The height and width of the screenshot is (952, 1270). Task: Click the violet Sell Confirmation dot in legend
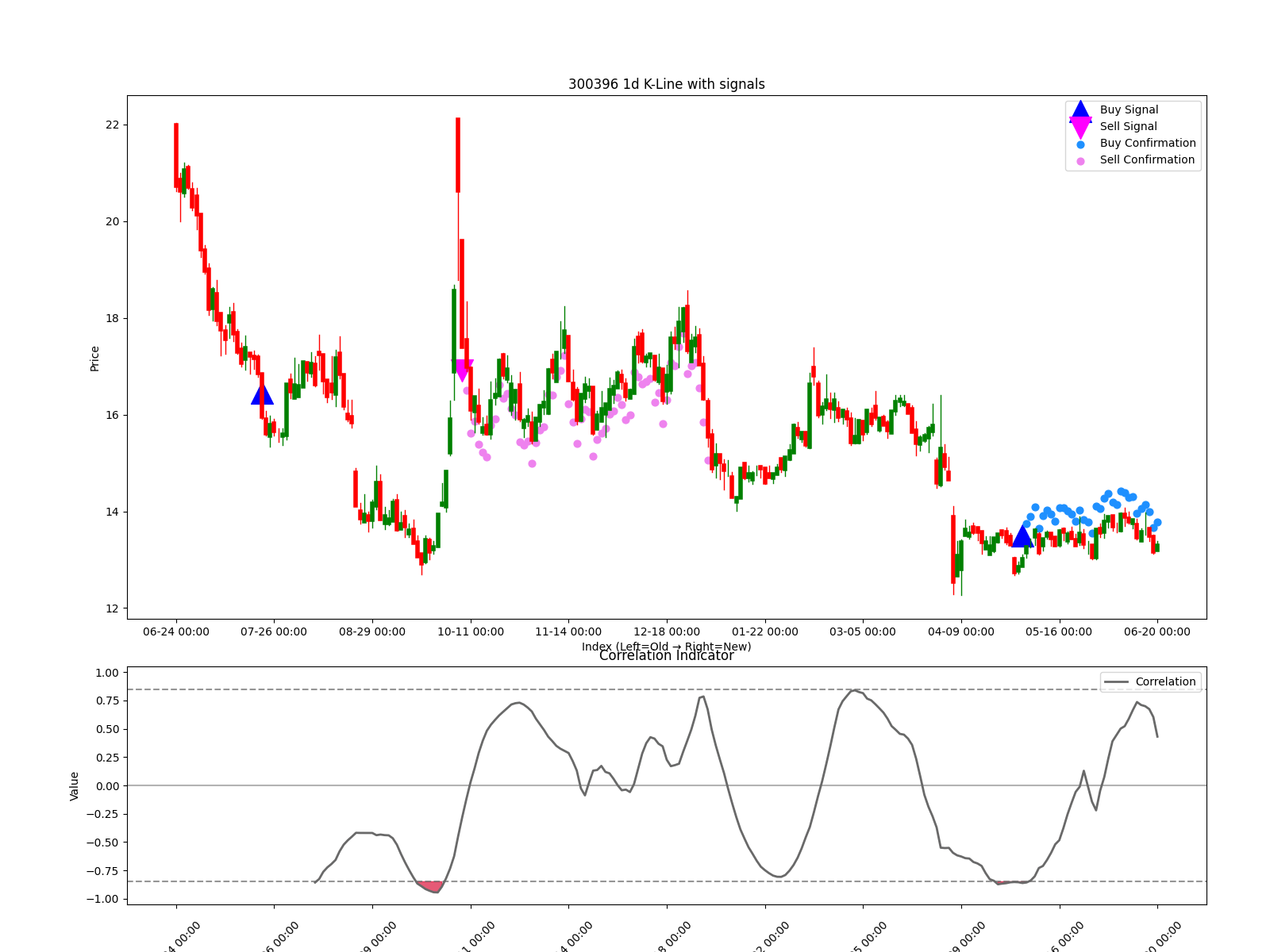coord(1080,161)
